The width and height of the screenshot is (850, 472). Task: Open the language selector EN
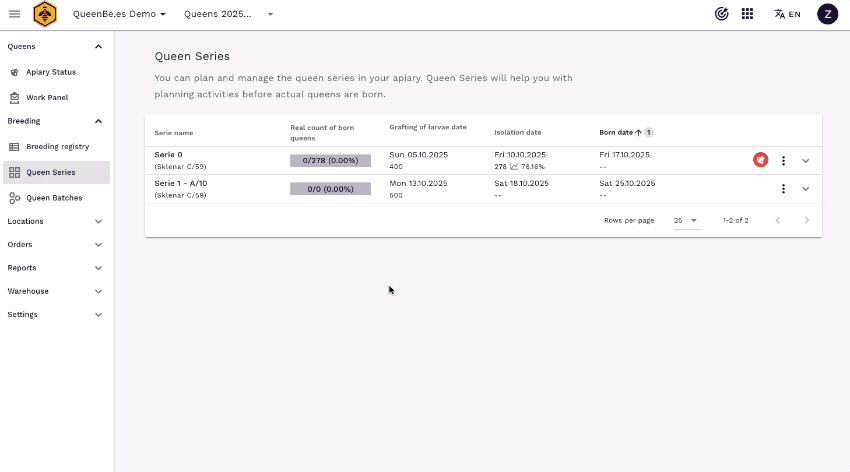787,14
